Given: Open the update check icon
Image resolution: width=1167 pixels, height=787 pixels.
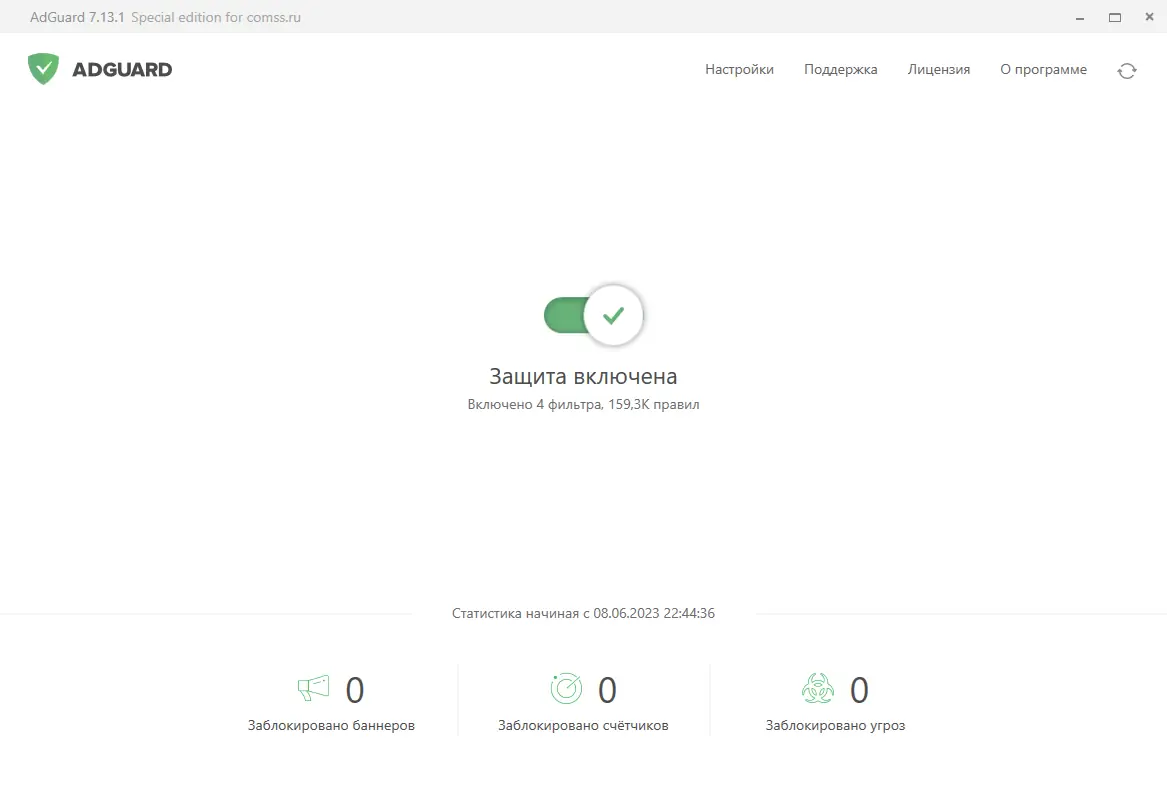Looking at the screenshot, I should click(x=1127, y=70).
